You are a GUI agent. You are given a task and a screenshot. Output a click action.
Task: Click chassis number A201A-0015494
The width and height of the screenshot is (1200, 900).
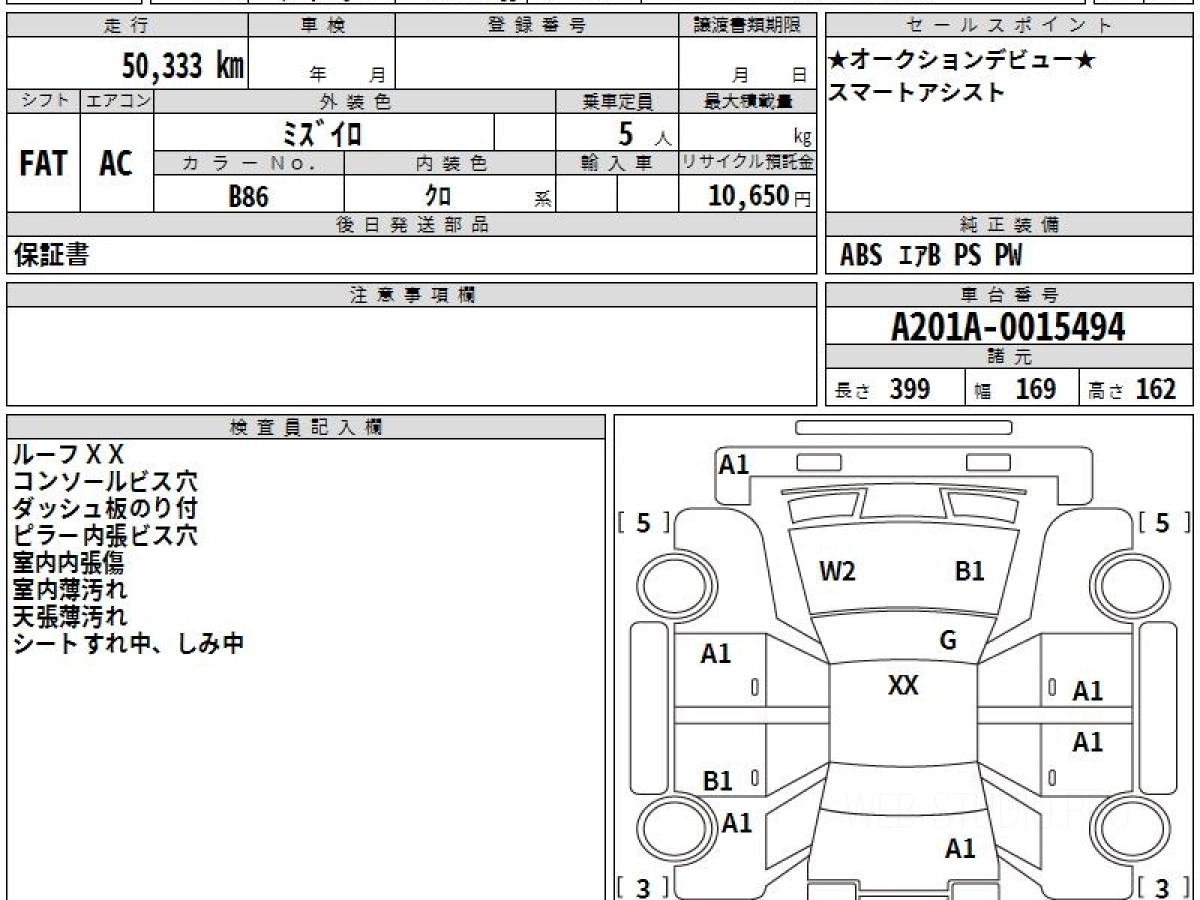coord(1008,326)
